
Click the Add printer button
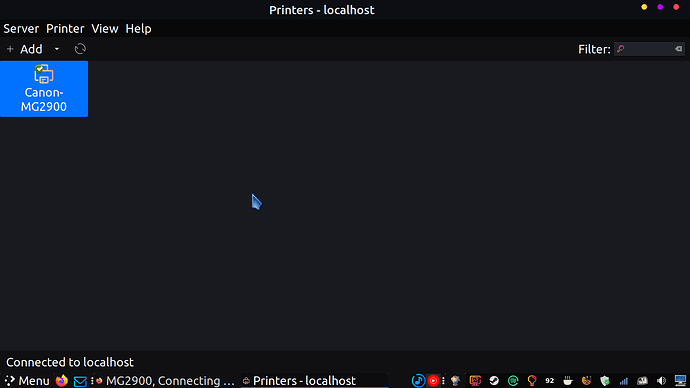click(x=25, y=49)
